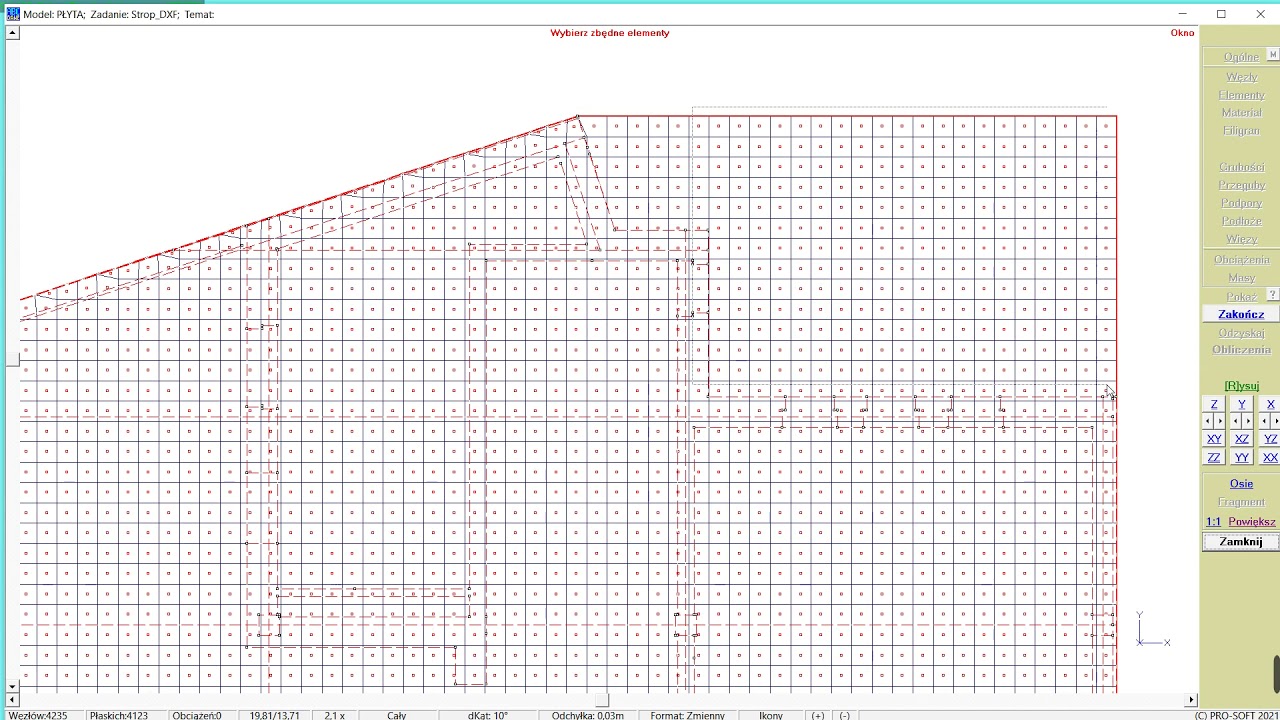Open the Przeguby menu item

pyautogui.click(x=1241, y=185)
